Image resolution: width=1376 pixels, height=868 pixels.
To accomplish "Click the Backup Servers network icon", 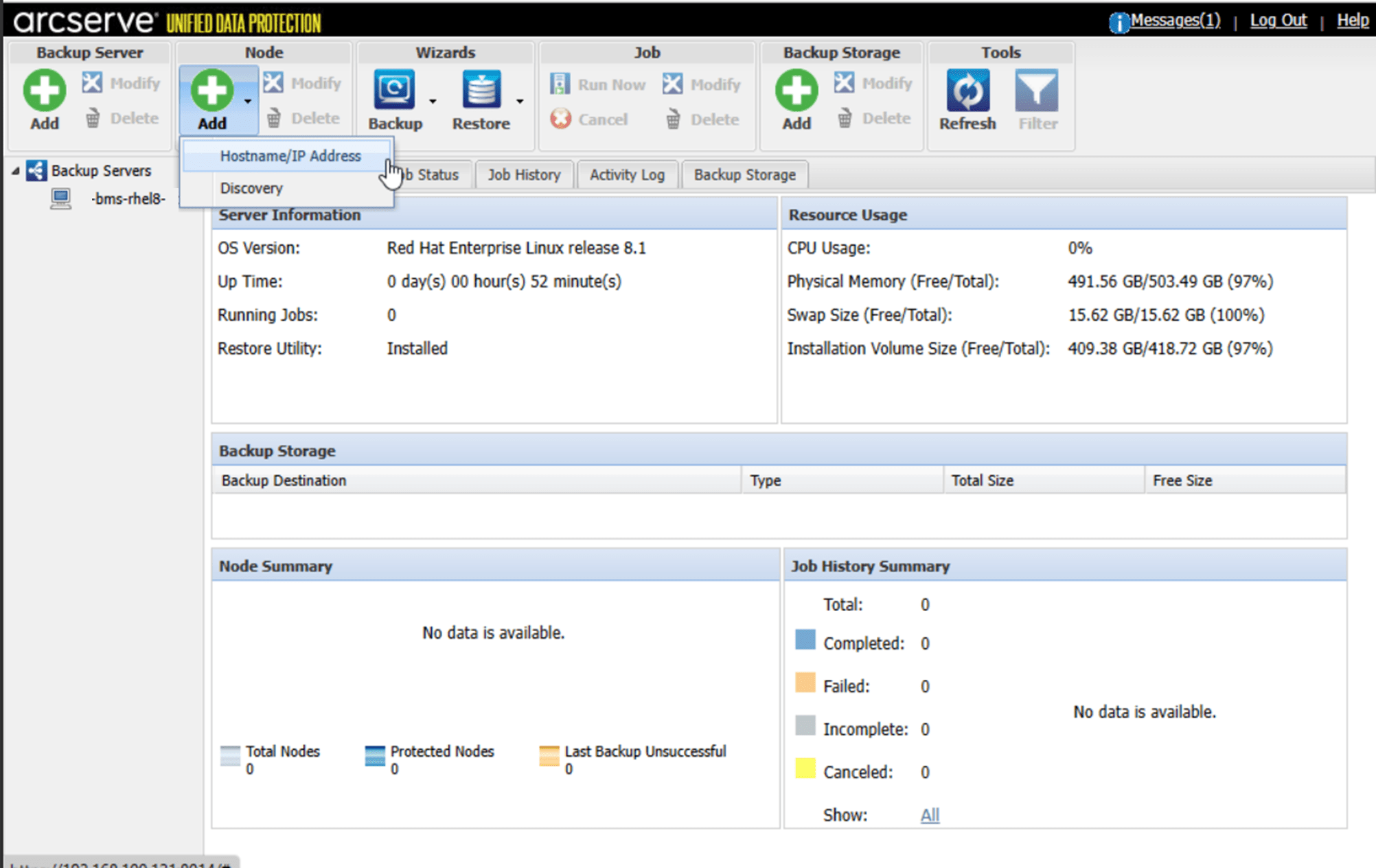I will point(36,170).
